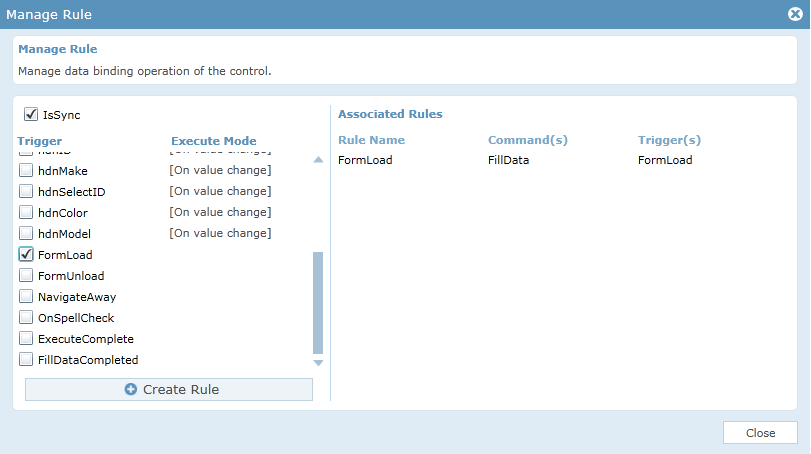Check the OnSpellCheck trigger box
The width and height of the screenshot is (811, 454).
26,317
